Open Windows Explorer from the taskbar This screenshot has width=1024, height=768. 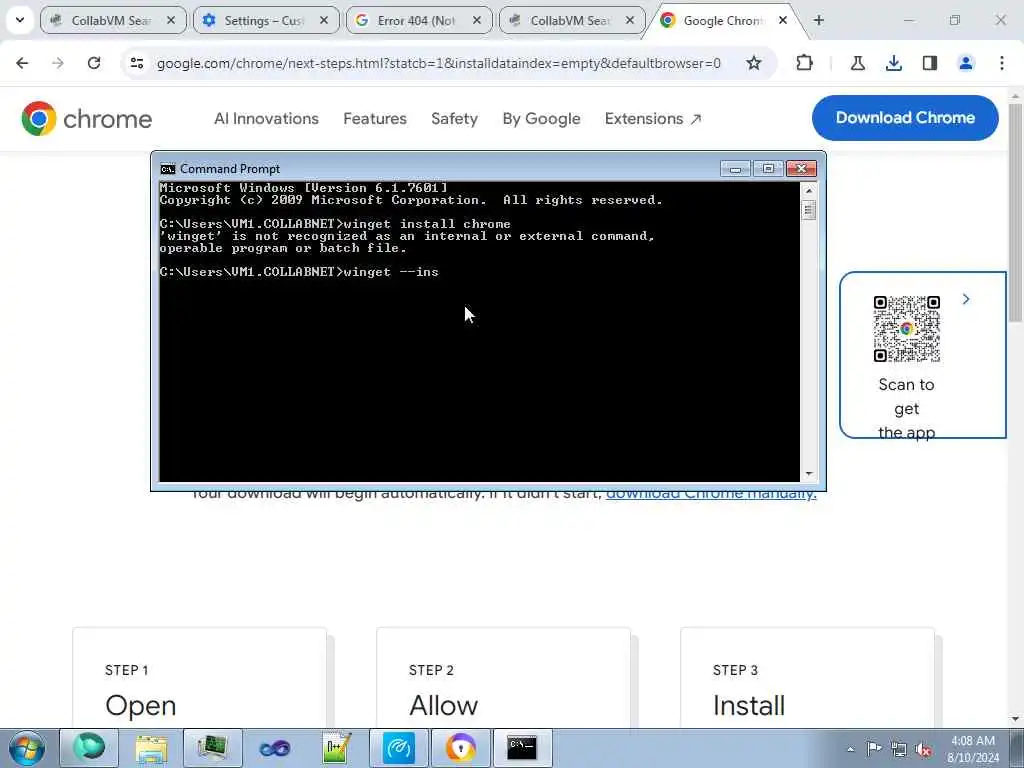(151, 748)
